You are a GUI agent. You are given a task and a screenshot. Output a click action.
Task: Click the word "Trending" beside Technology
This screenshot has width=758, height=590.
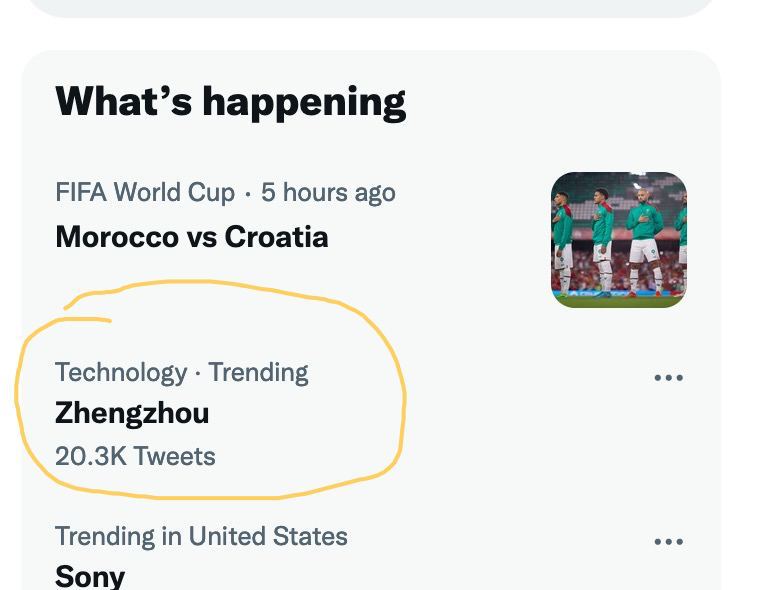(x=258, y=372)
